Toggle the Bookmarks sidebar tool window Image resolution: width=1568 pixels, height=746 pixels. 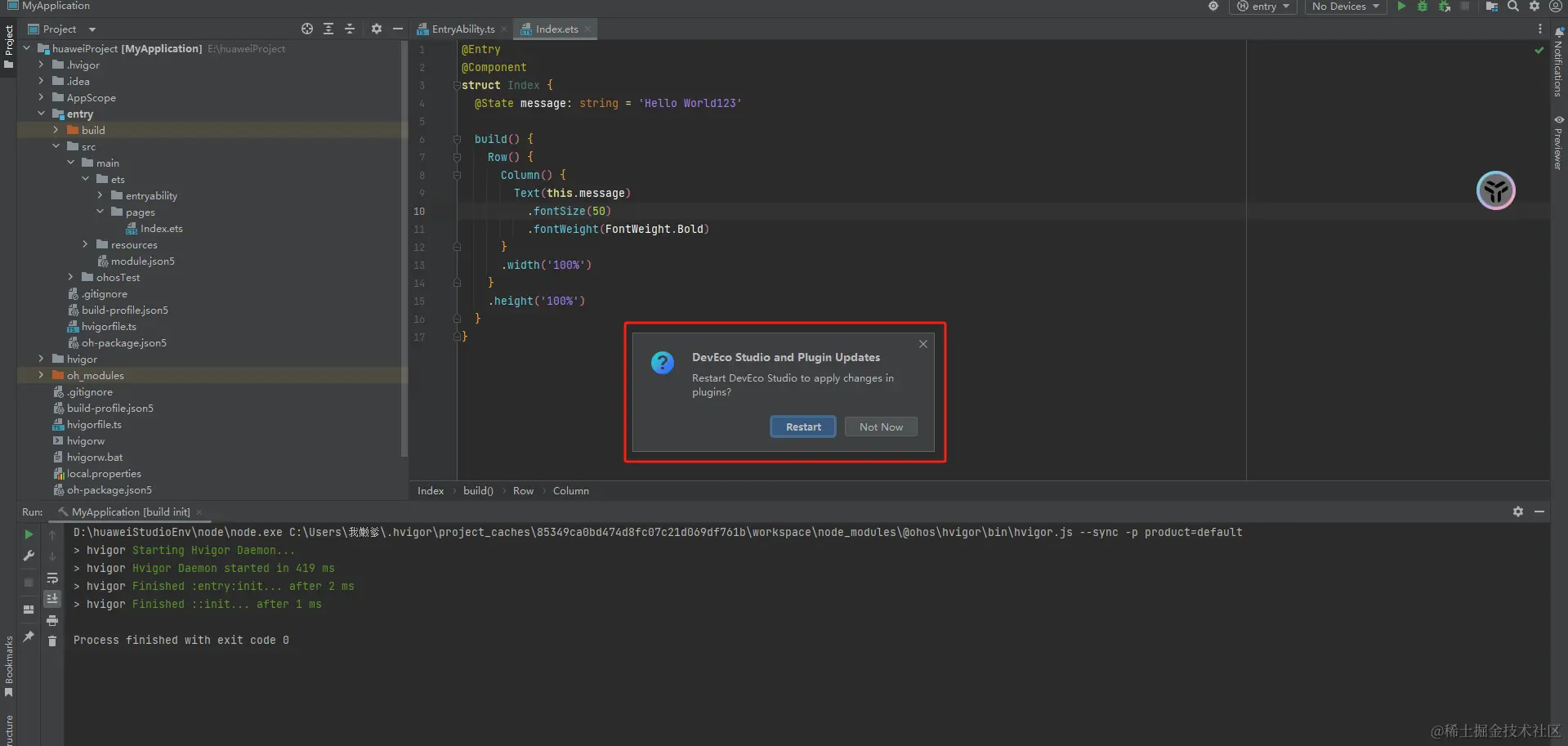pos(9,667)
